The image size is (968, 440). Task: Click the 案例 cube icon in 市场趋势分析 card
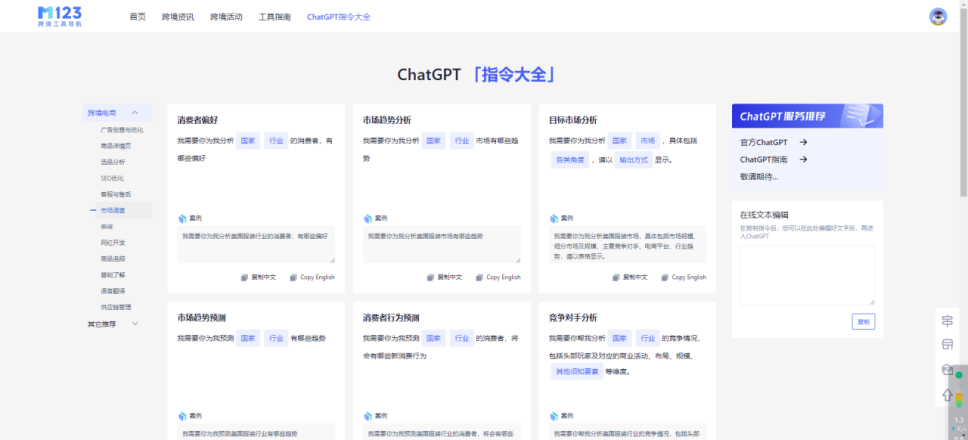368,218
